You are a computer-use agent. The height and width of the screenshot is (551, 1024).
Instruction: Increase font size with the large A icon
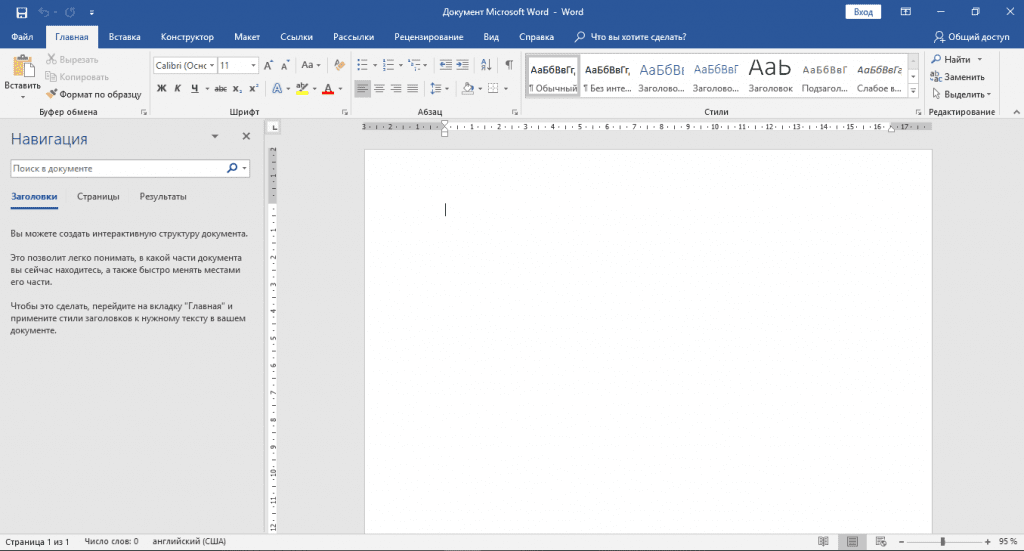[268, 65]
